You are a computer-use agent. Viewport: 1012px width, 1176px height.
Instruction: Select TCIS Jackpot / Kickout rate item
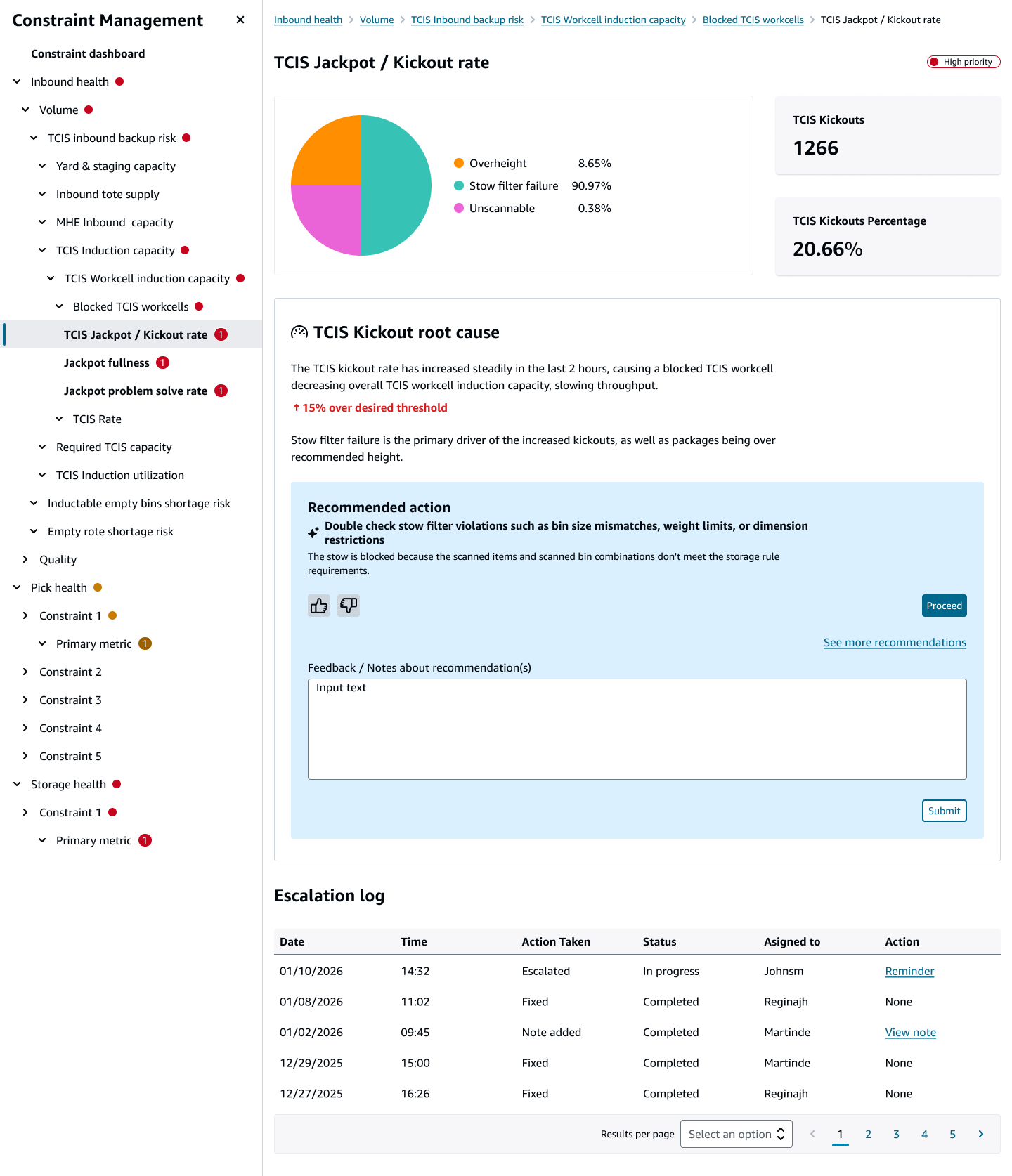[136, 334]
